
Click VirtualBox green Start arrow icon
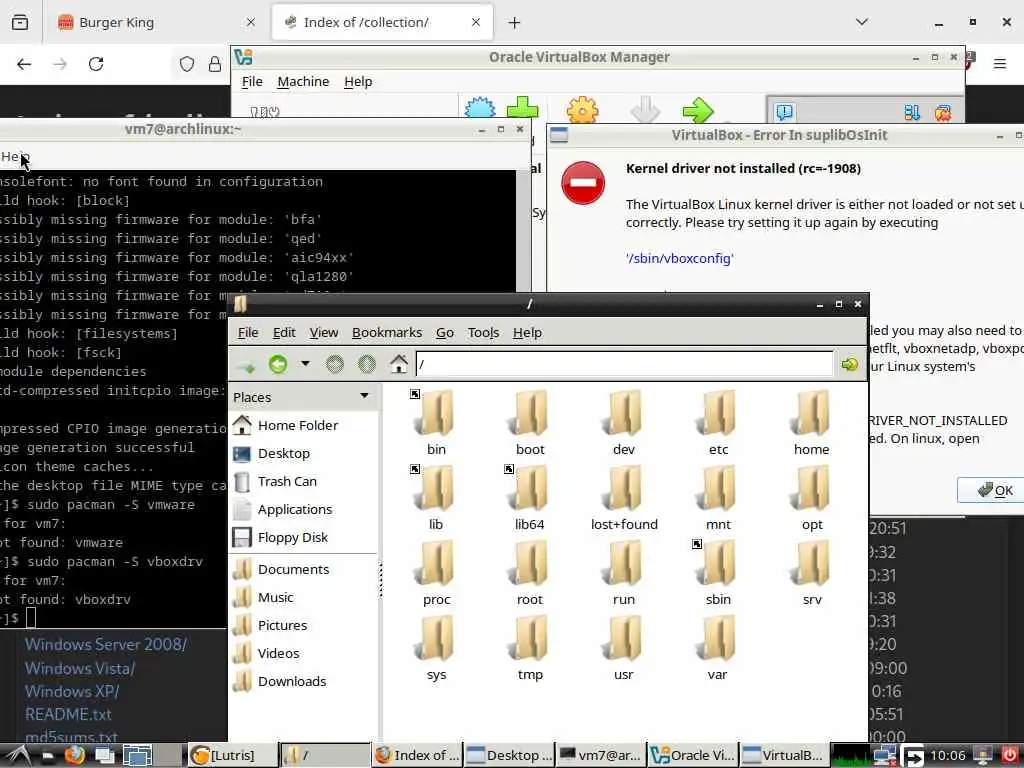tap(698, 109)
